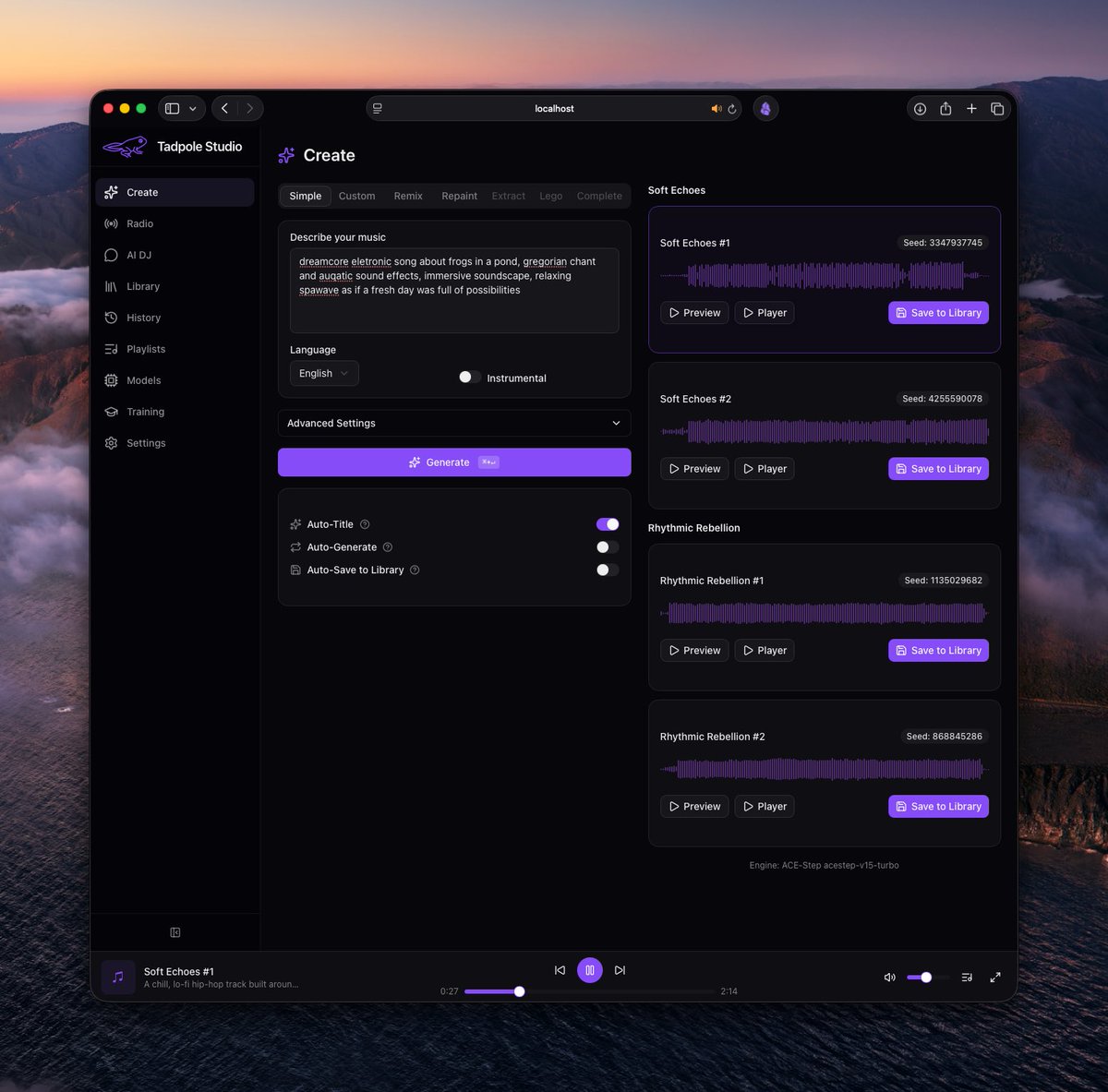
Task: Preview Rhythmic Rebellion #2
Action: (694, 807)
